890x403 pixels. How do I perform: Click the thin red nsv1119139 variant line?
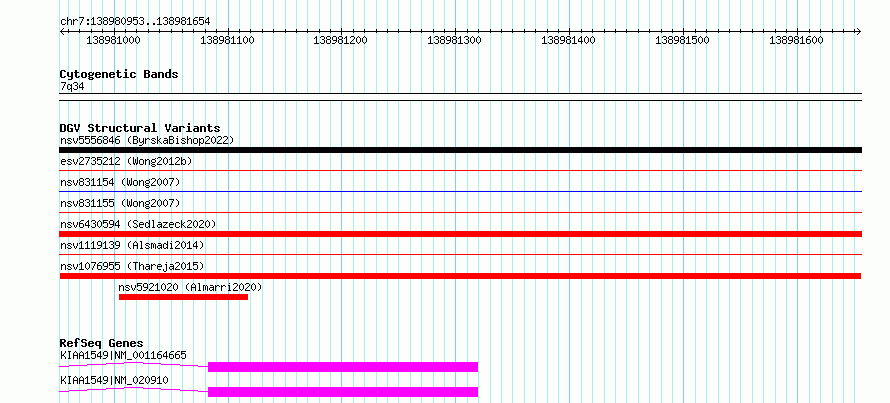[x=460, y=254]
